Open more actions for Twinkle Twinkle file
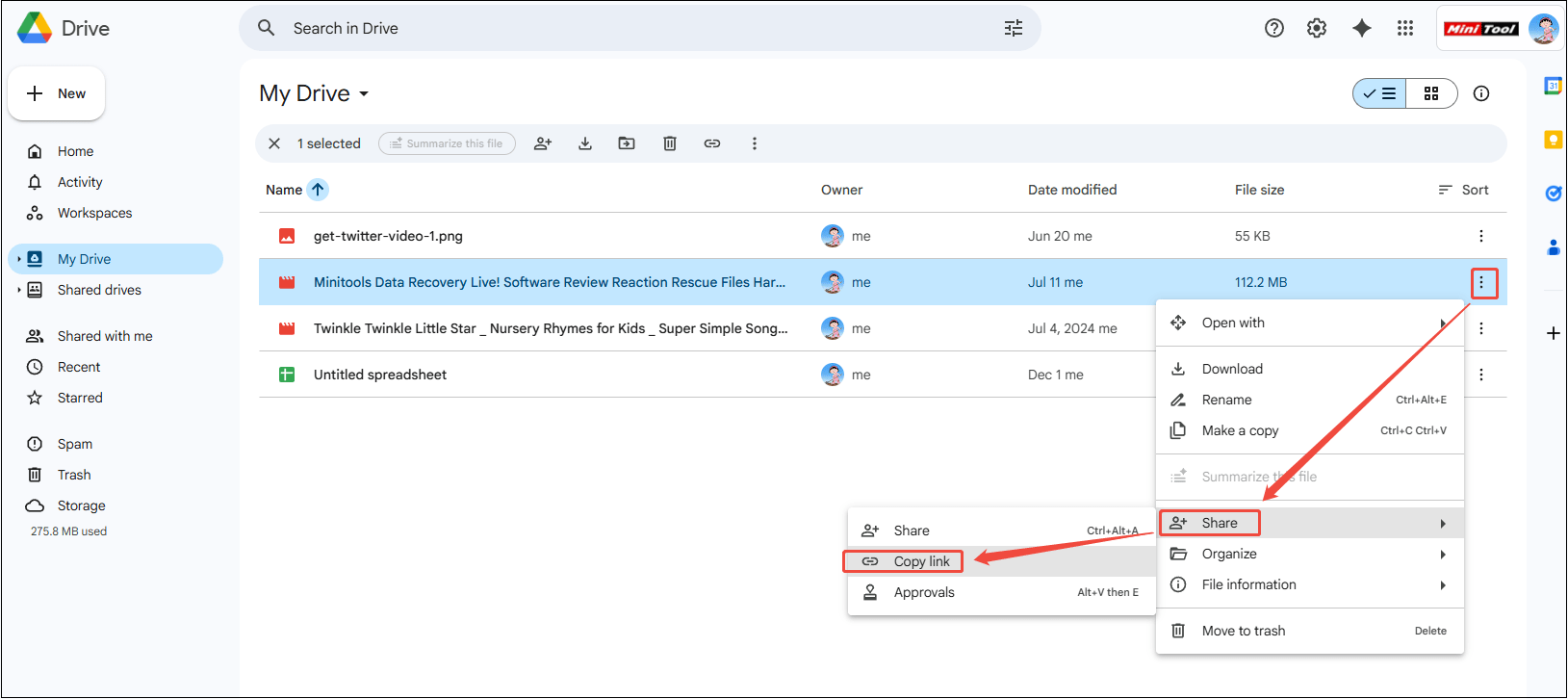Screen dimensions: 1568x699 coord(1481,328)
